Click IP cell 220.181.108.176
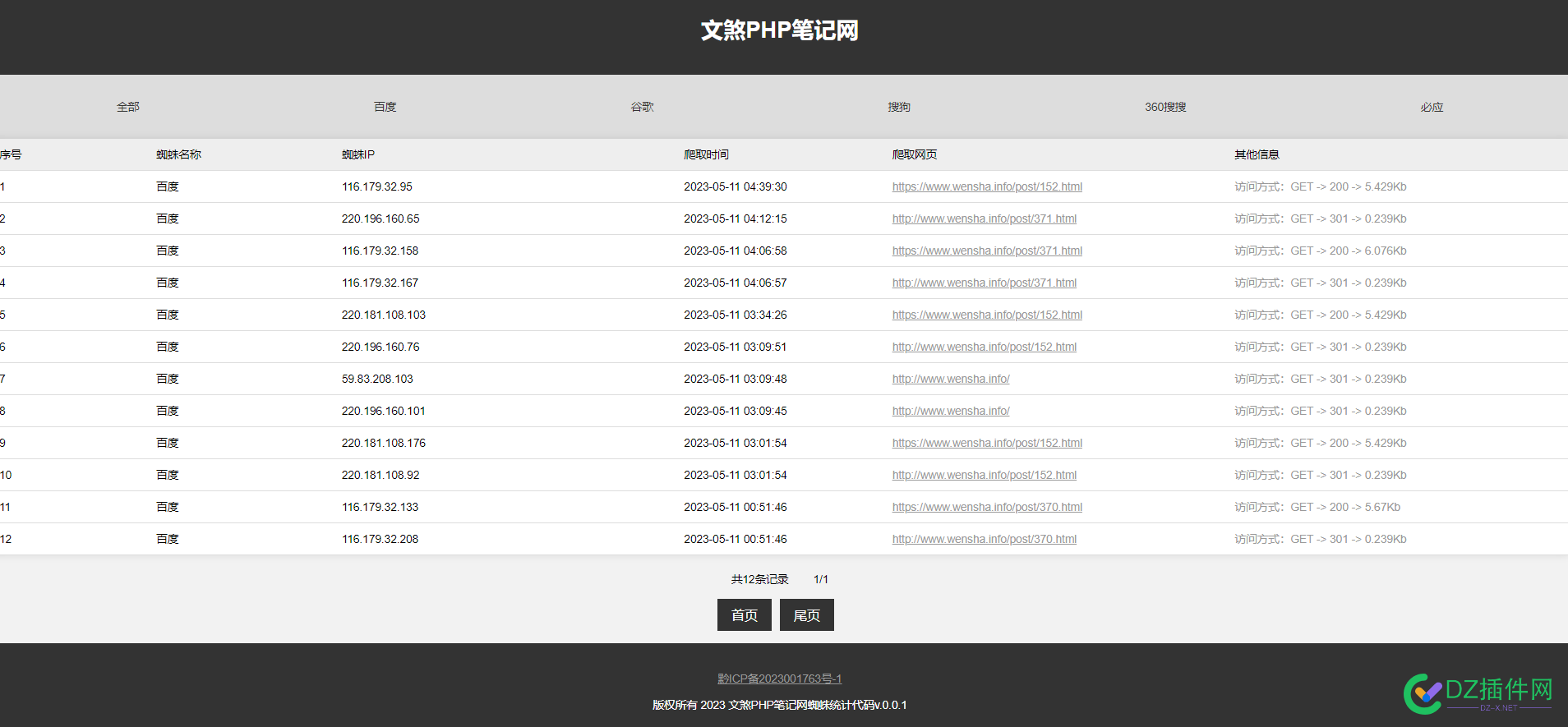The width and height of the screenshot is (1568, 727). 384,443
